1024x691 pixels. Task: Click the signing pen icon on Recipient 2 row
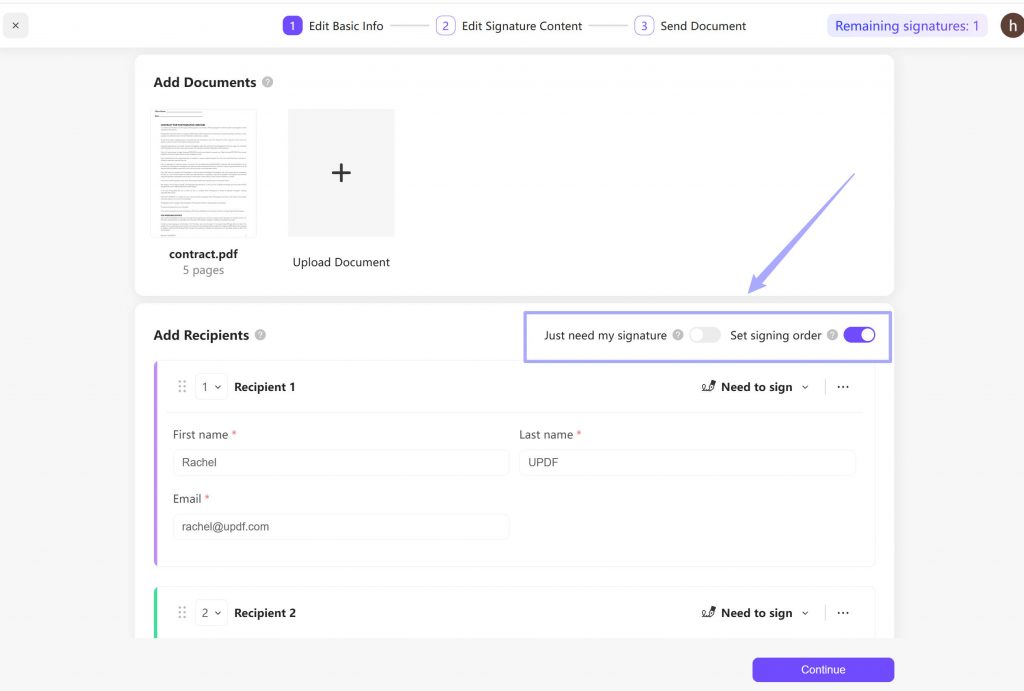click(710, 612)
